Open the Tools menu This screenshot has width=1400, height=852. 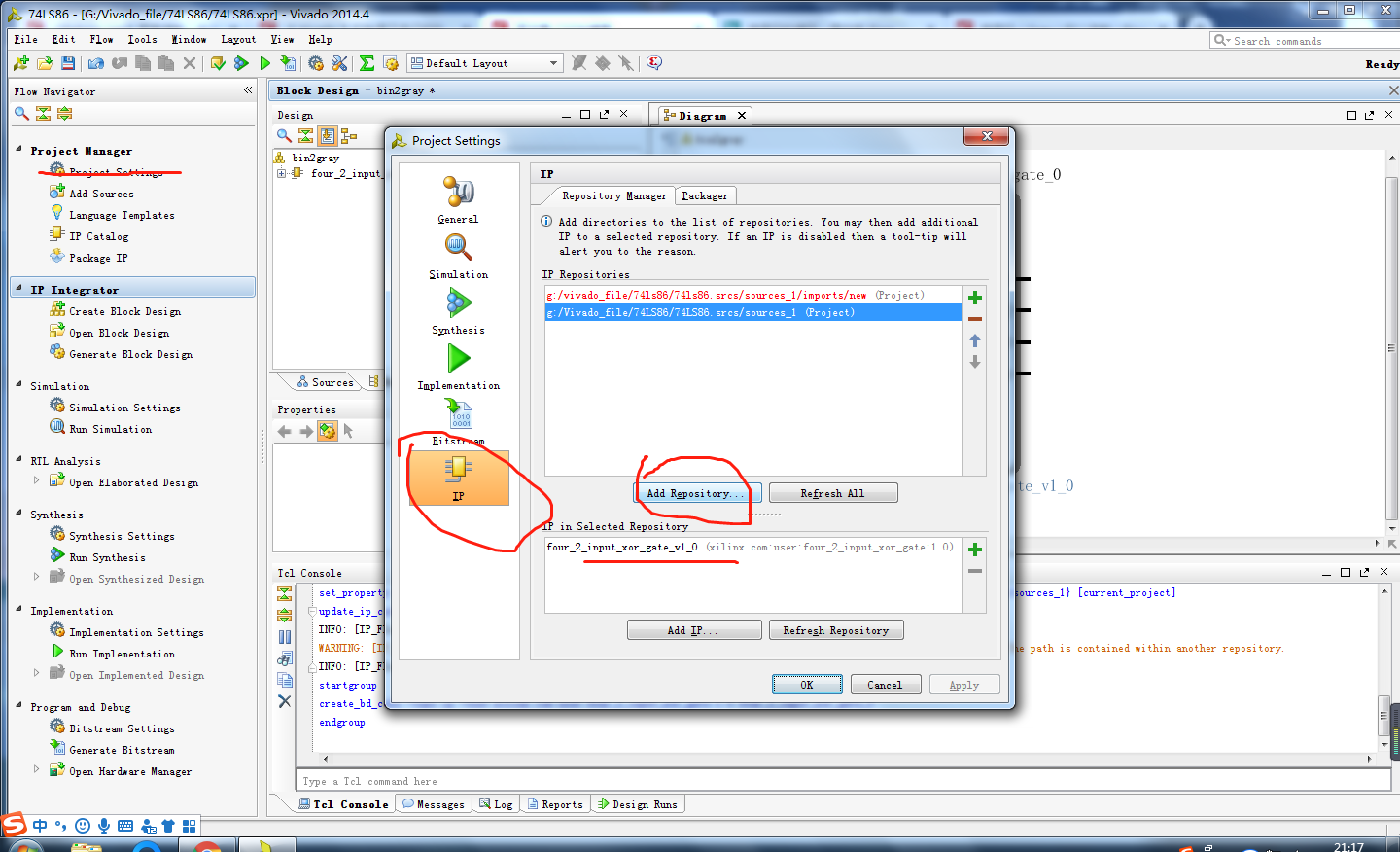(142, 40)
